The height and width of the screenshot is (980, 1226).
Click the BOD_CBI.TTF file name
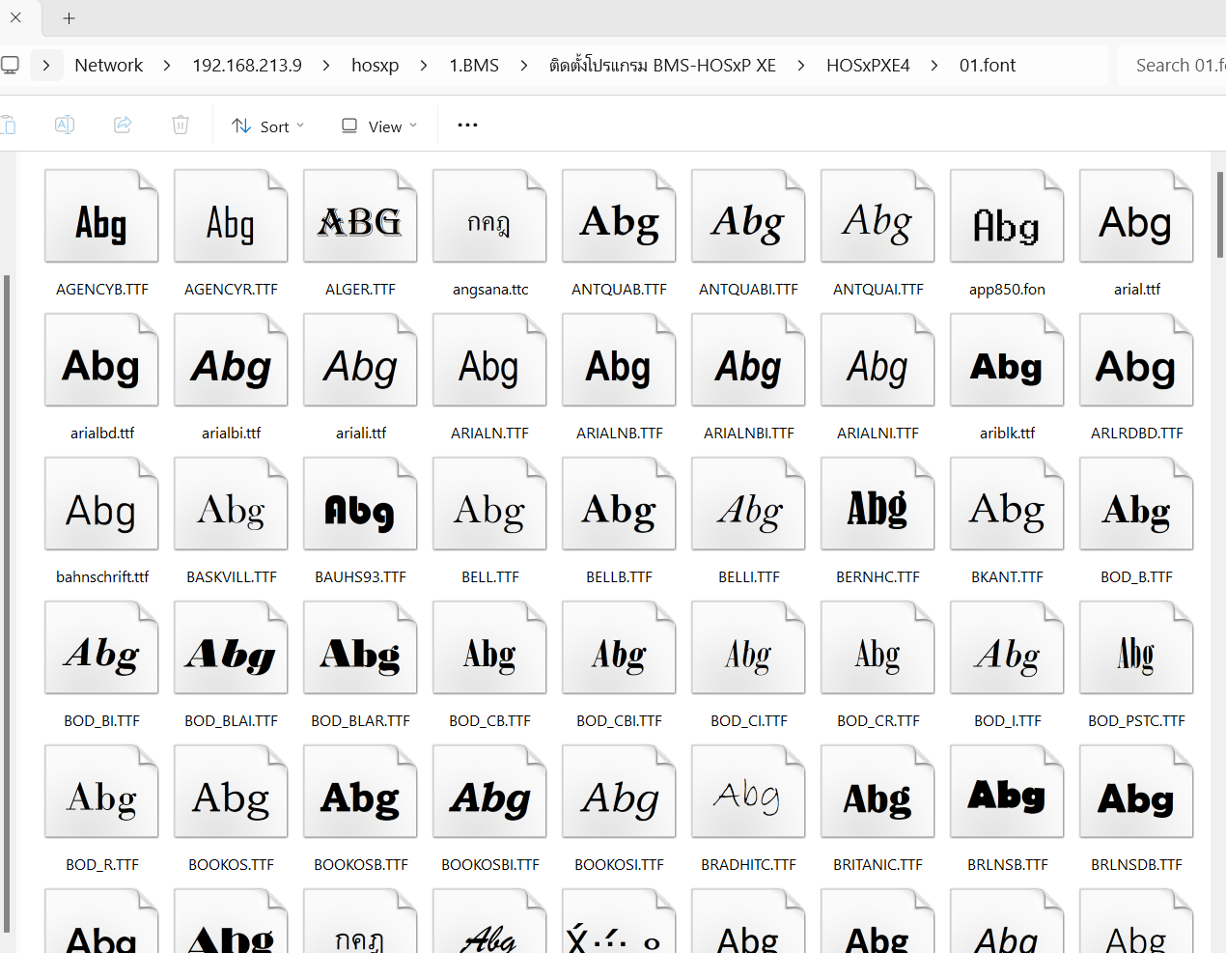click(x=619, y=720)
